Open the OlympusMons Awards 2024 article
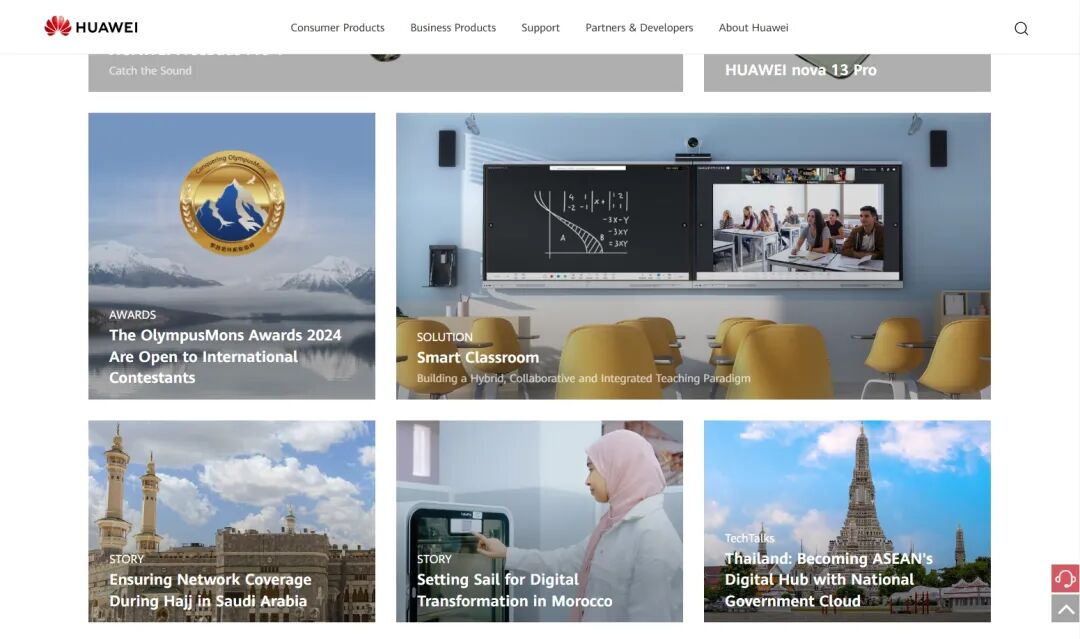The height and width of the screenshot is (639, 1080). pos(225,356)
